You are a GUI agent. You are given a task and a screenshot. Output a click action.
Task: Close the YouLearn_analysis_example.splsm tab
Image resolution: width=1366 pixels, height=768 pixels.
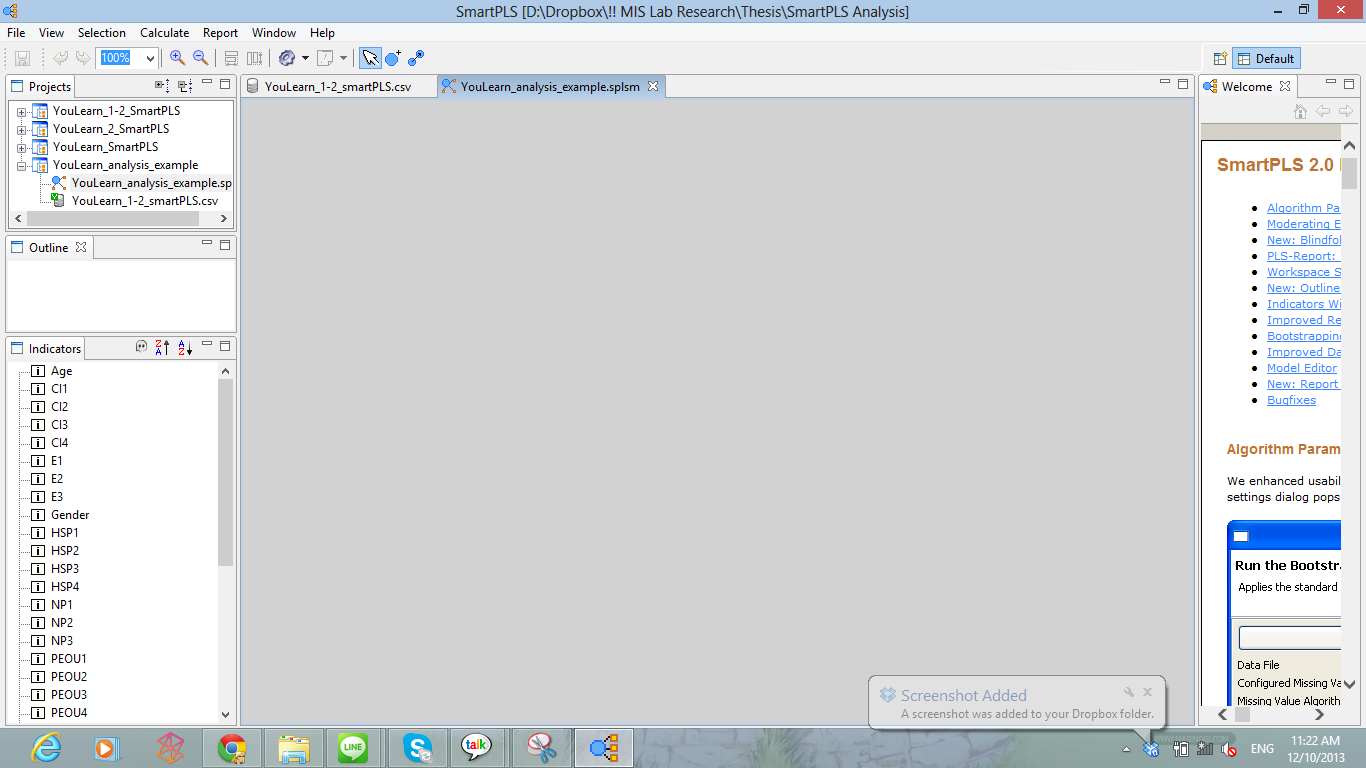(653, 87)
